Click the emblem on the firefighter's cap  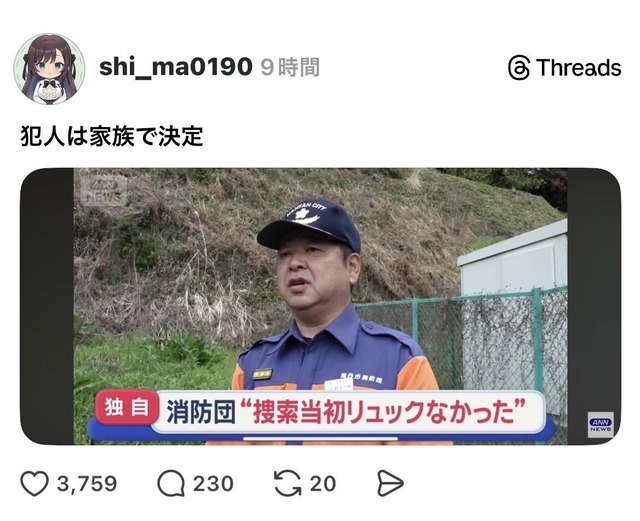[x=304, y=214]
